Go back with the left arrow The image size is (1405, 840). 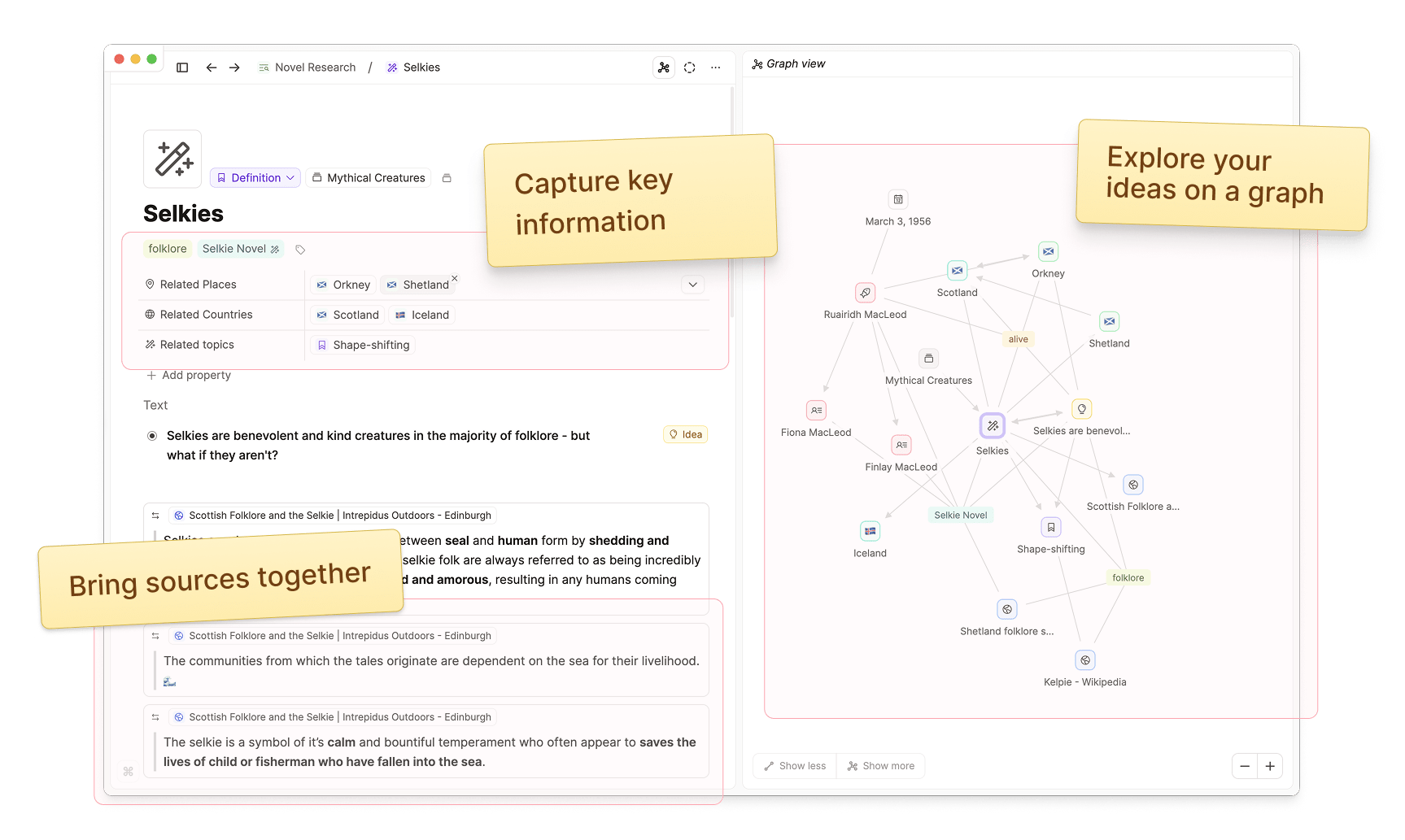(x=212, y=67)
